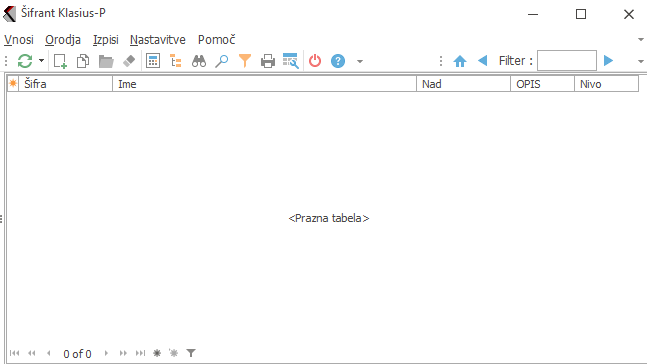Go to last record navigator button
Viewport: 647px width, 364px height.
140,353
